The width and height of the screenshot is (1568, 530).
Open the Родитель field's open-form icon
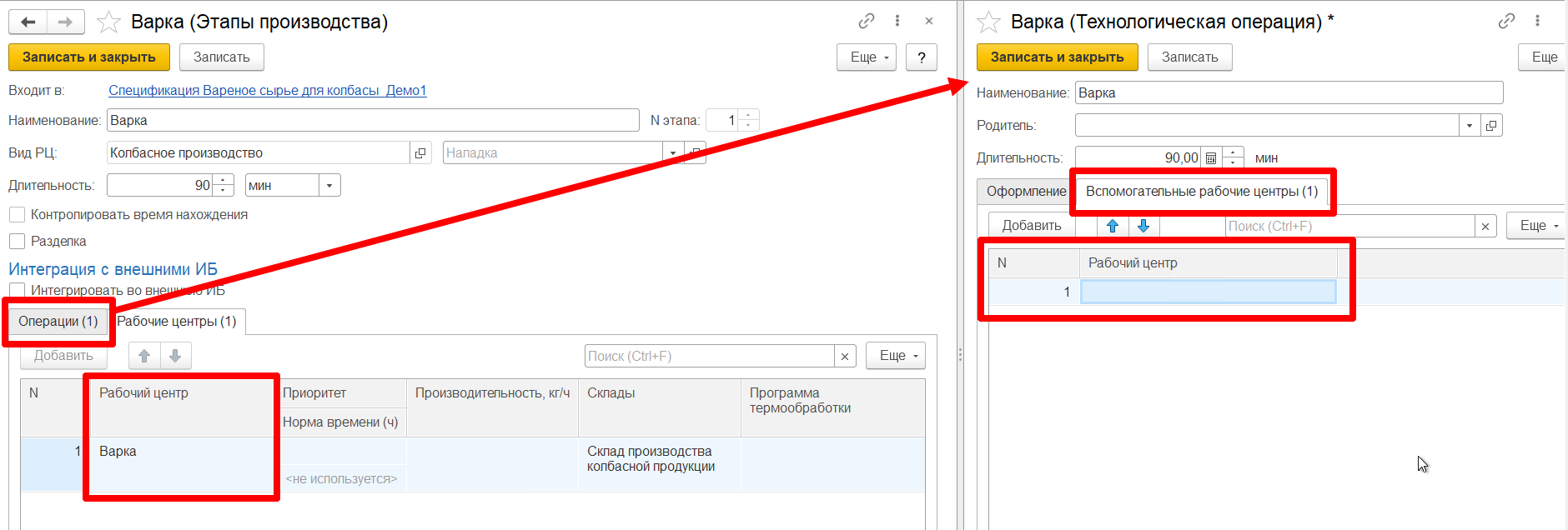[1491, 126]
